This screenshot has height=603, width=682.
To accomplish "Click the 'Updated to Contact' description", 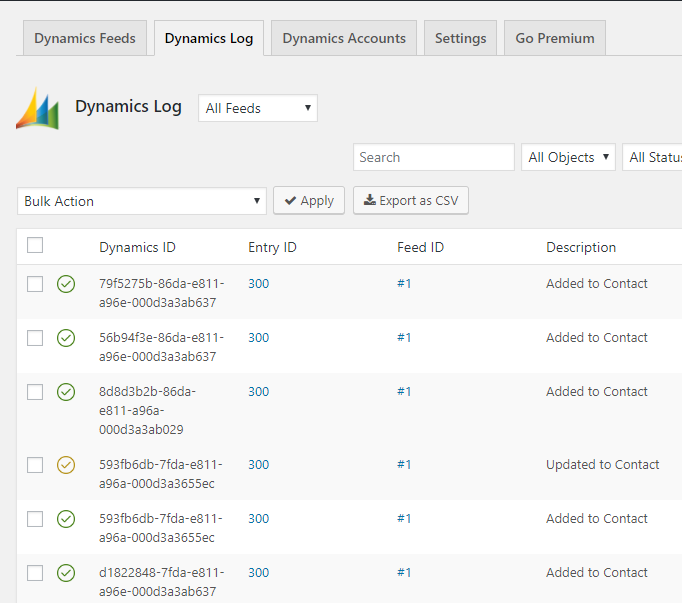I will tap(603, 465).
